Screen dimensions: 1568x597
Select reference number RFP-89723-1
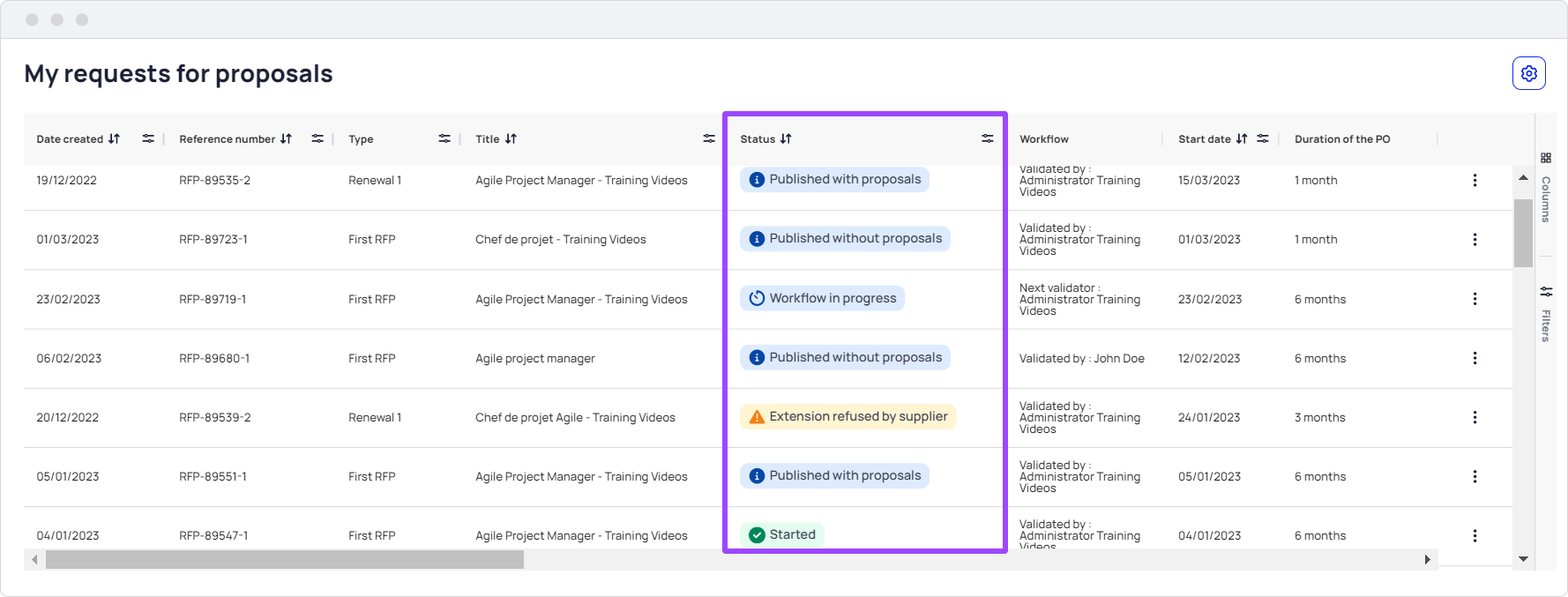[213, 240]
